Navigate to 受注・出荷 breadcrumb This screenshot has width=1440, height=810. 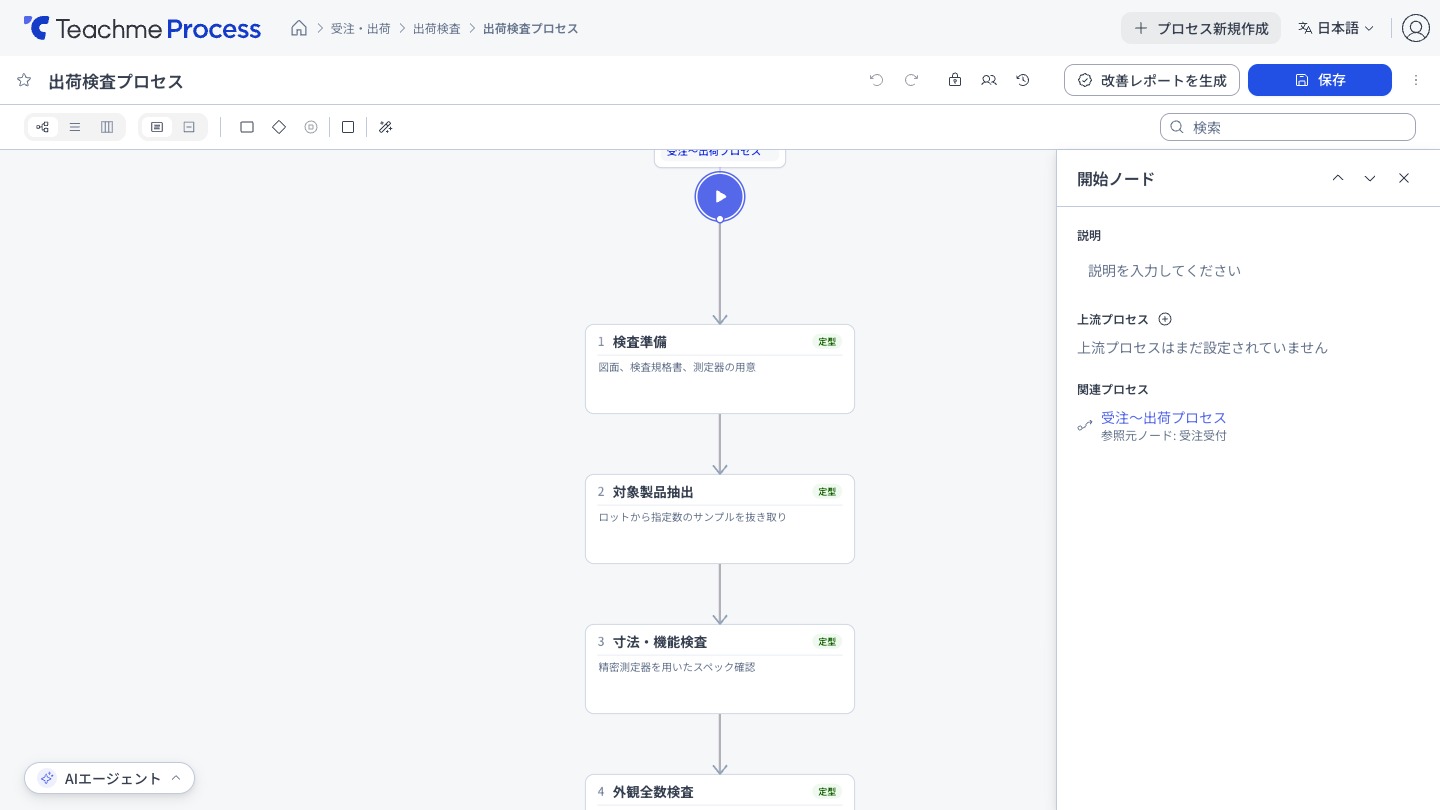pyautogui.click(x=361, y=28)
